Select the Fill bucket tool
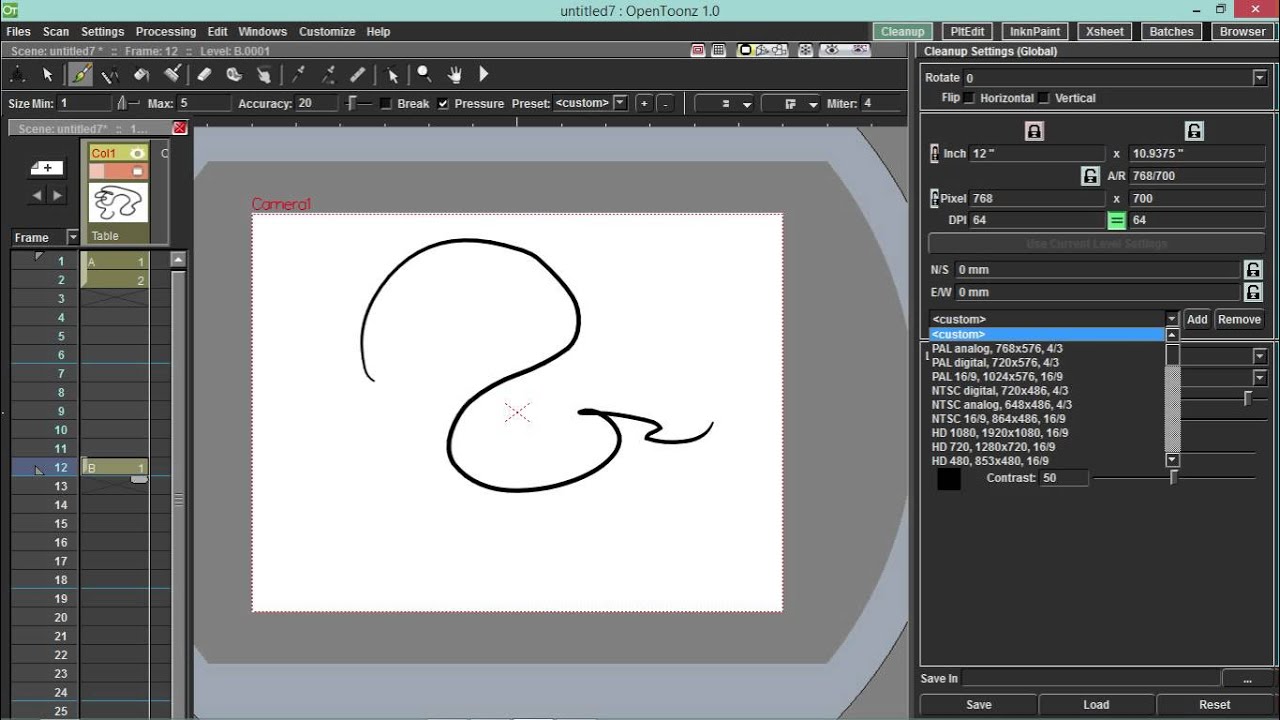This screenshot has height=720, width=1280. (141, 74)
